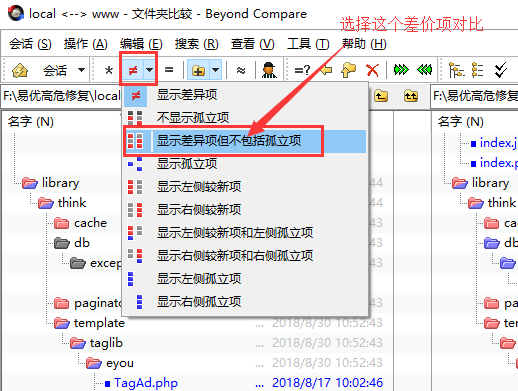Click the show all asterisk button

(109, 70)
